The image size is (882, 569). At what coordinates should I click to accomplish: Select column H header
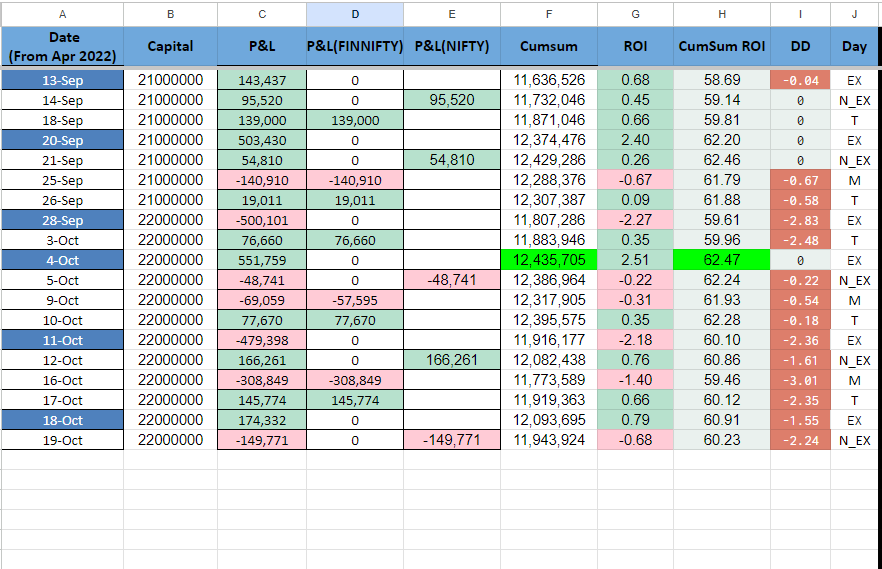pyautogui.click(x=722, y=14)
